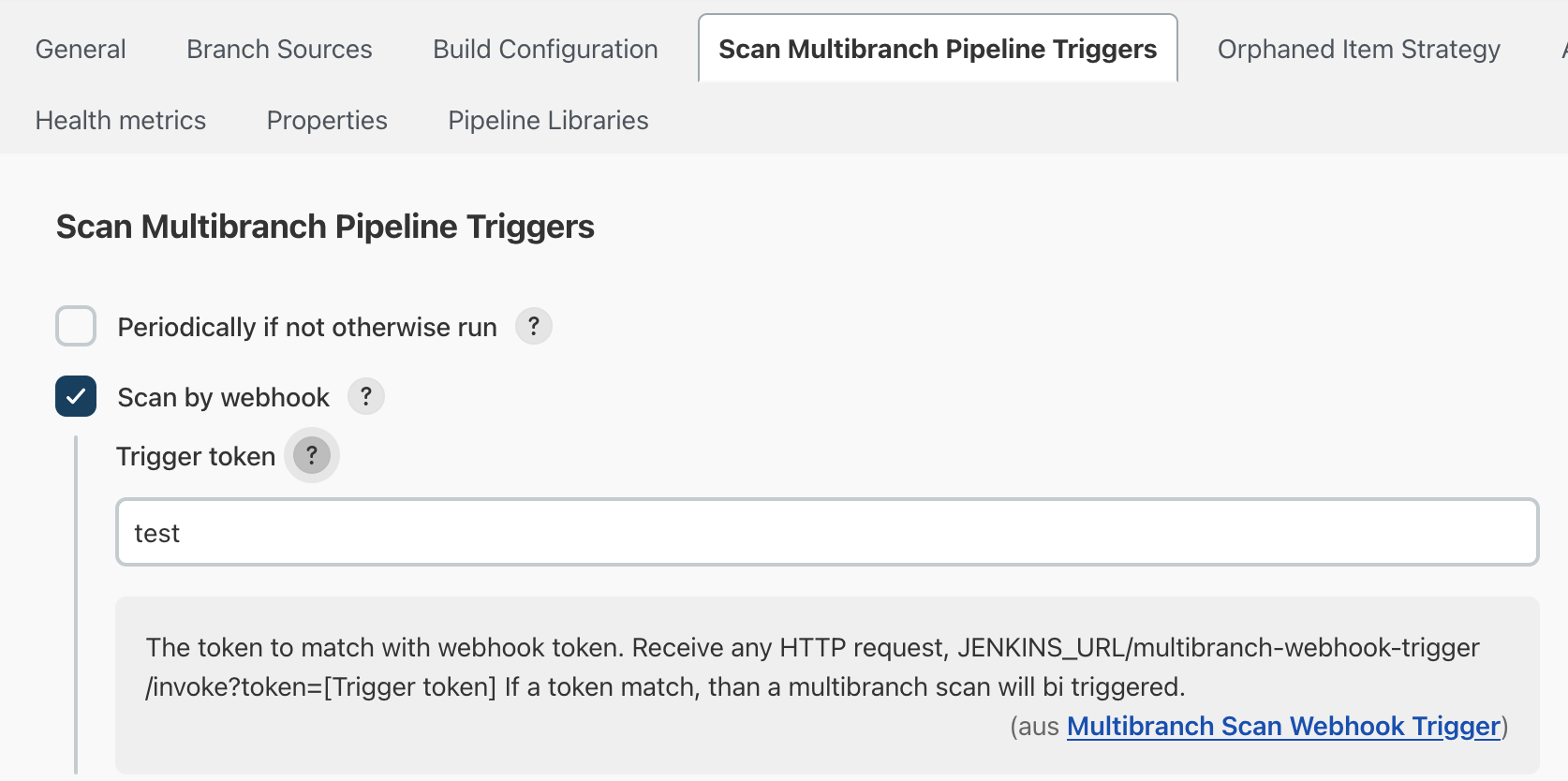Open help for Periodically if not otherwise run
The width and height of the screenshot is (1568, 781).
point(533,327)
